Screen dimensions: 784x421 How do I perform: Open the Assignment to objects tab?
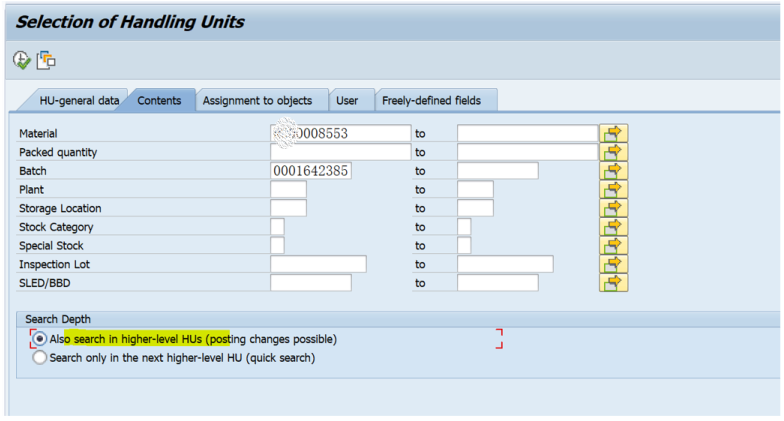pyautogui.click(x=257, y=101)
